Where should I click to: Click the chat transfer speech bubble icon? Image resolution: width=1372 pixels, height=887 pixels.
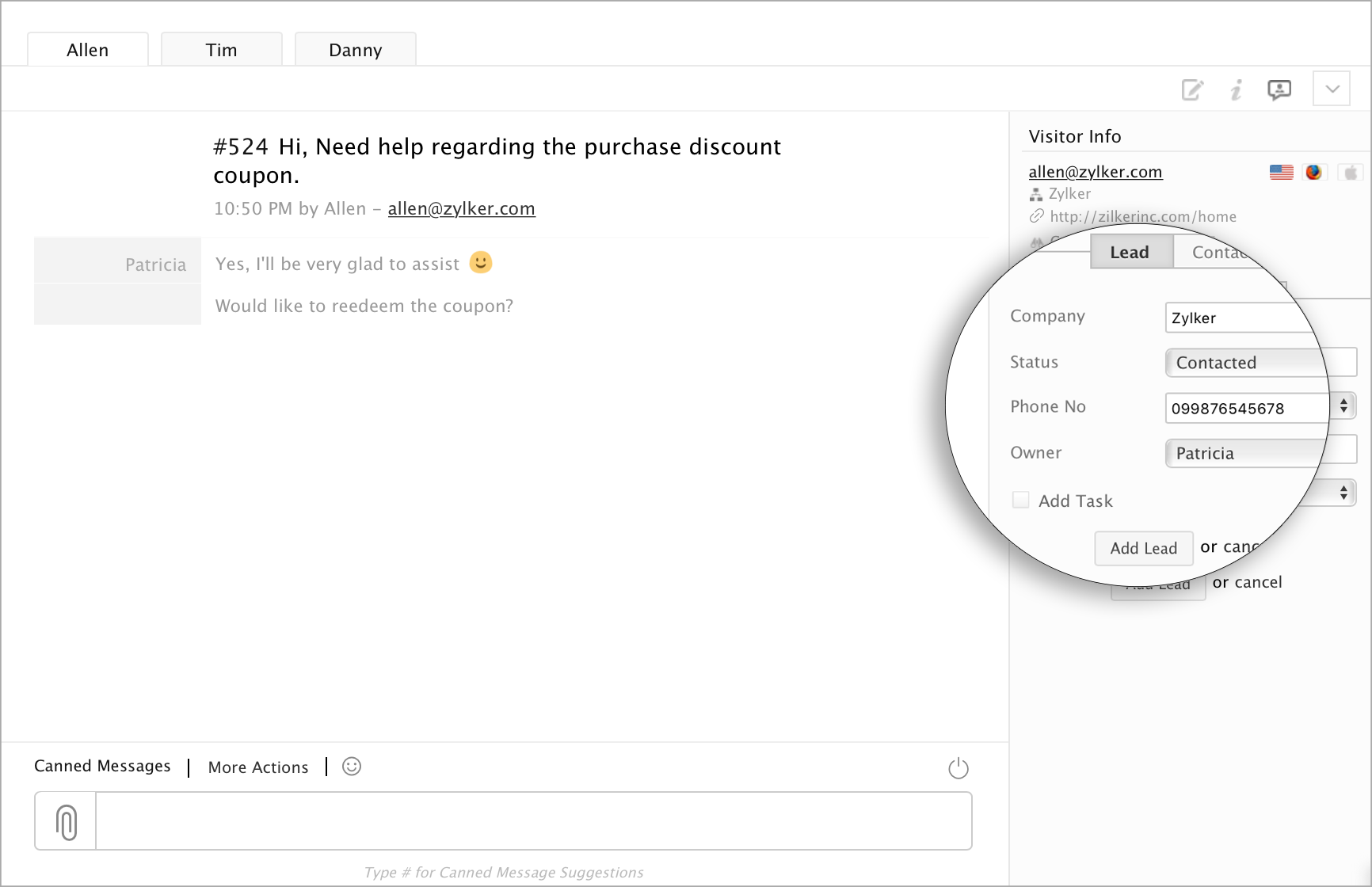pyautogui.click(x=1279, y=89)
